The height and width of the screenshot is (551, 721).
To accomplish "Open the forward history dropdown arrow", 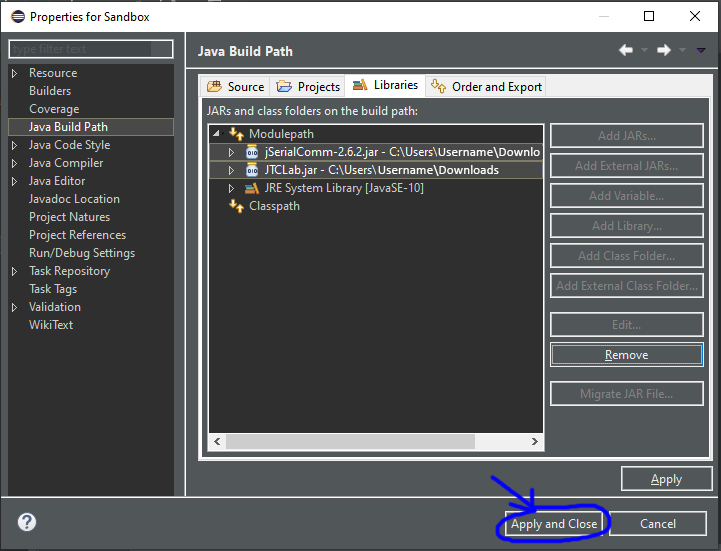I will [682, 50].
